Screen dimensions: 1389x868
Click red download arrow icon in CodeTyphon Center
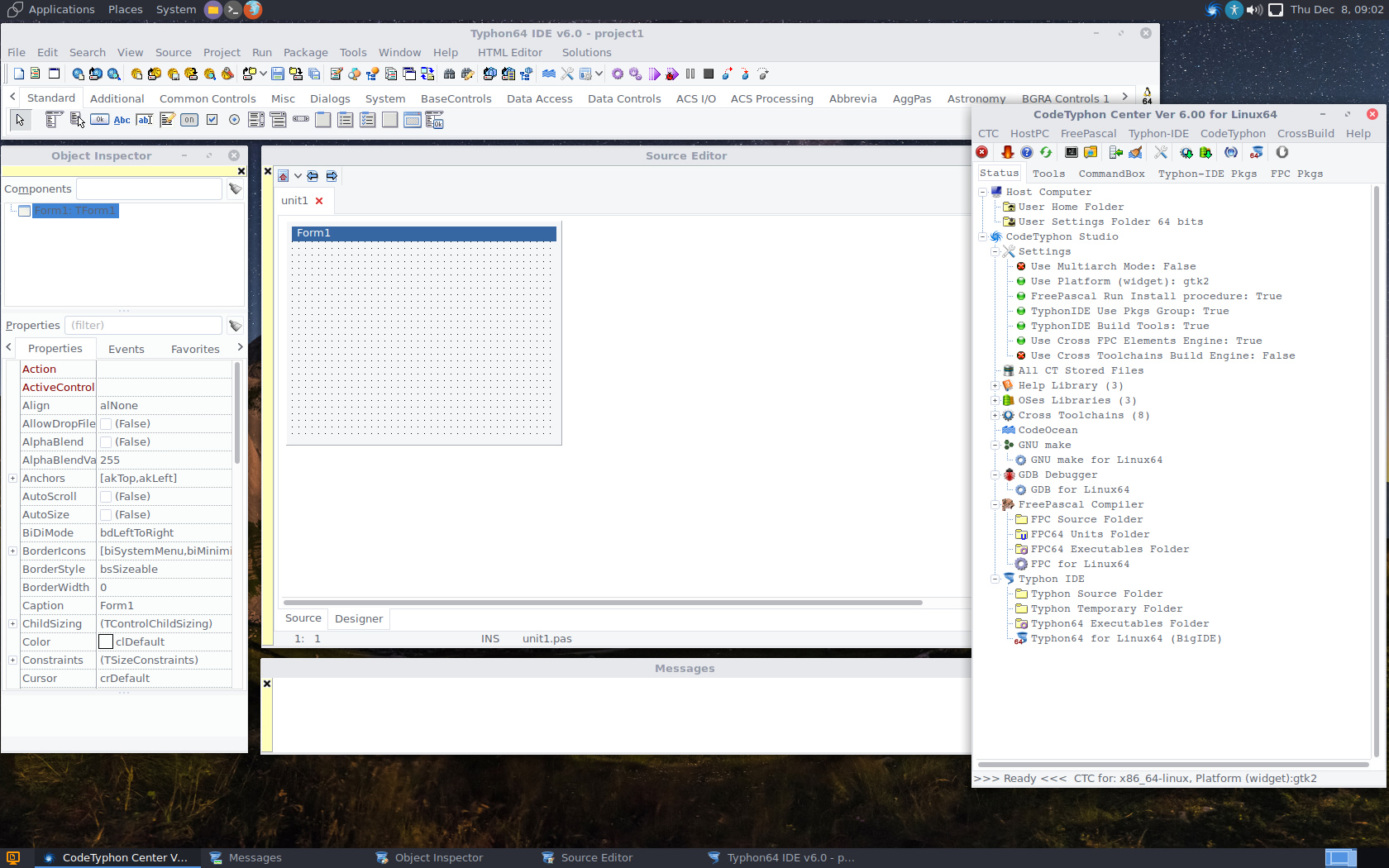pos(1007,152)
